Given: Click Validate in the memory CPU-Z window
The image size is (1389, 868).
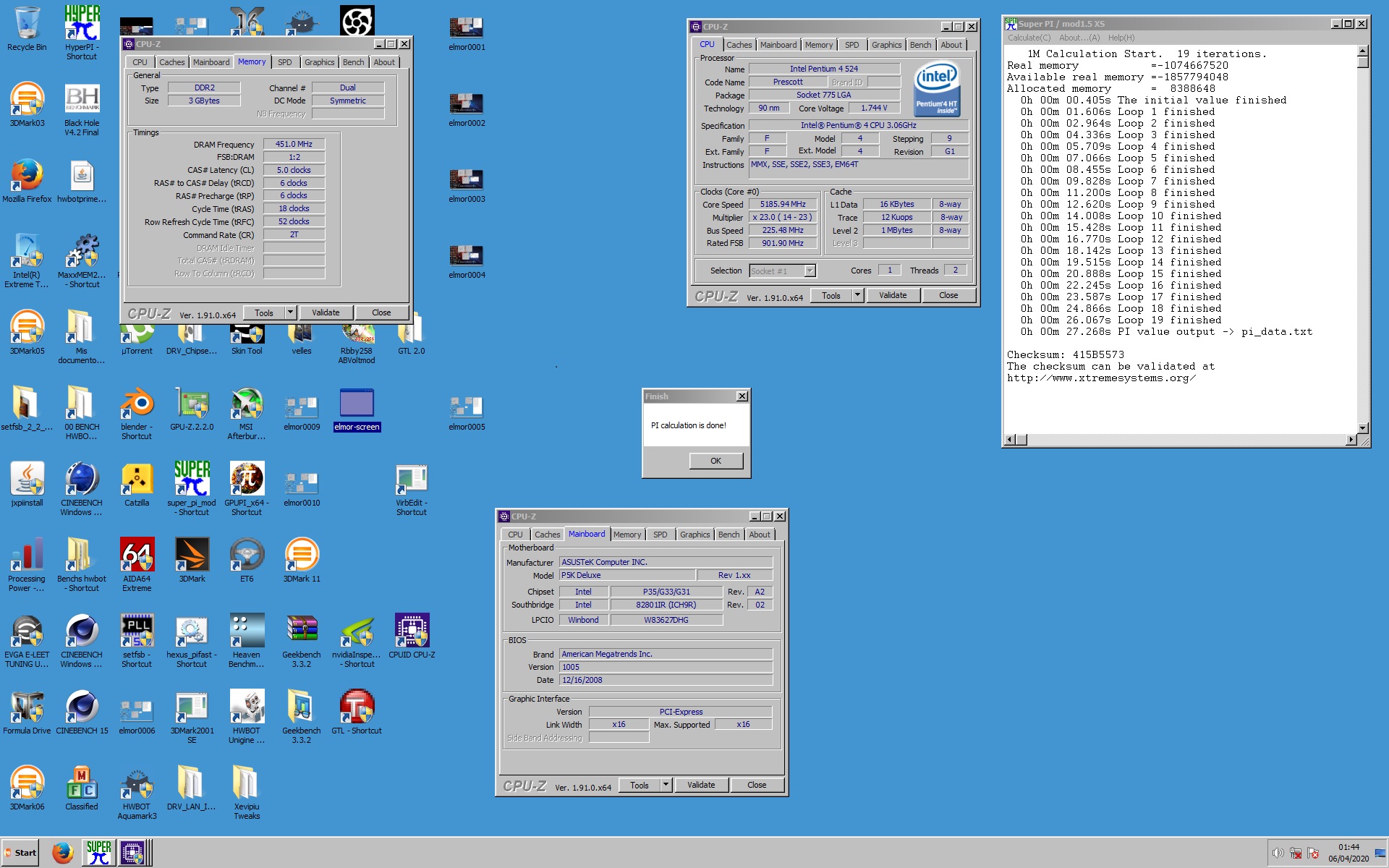Looking at the screenshot, I should click(x=326, y=312).
